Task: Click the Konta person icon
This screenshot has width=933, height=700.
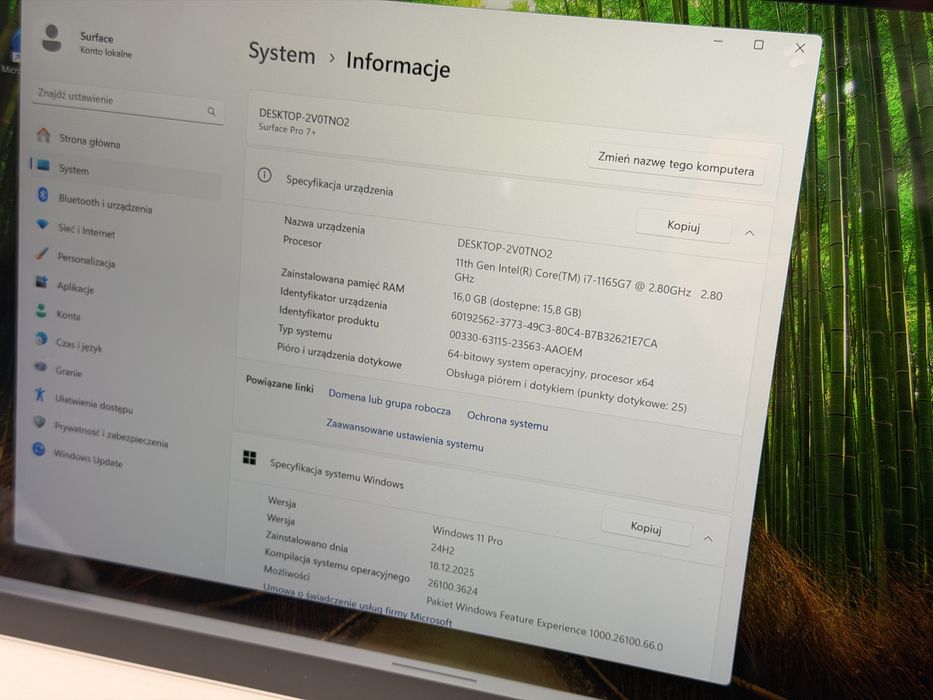Action: point(40,310)
